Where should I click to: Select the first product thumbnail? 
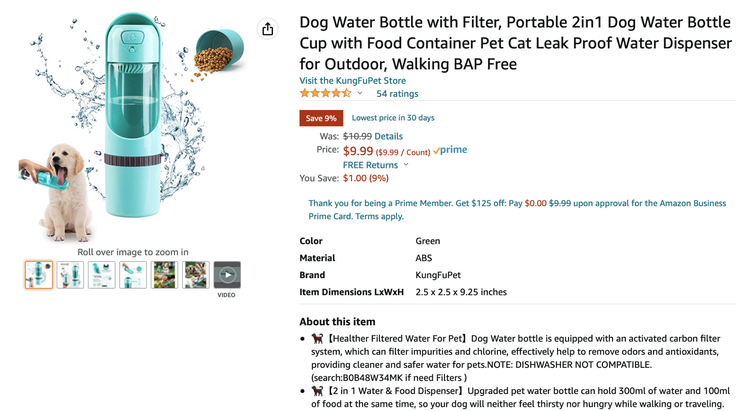[x=38, y=275]
